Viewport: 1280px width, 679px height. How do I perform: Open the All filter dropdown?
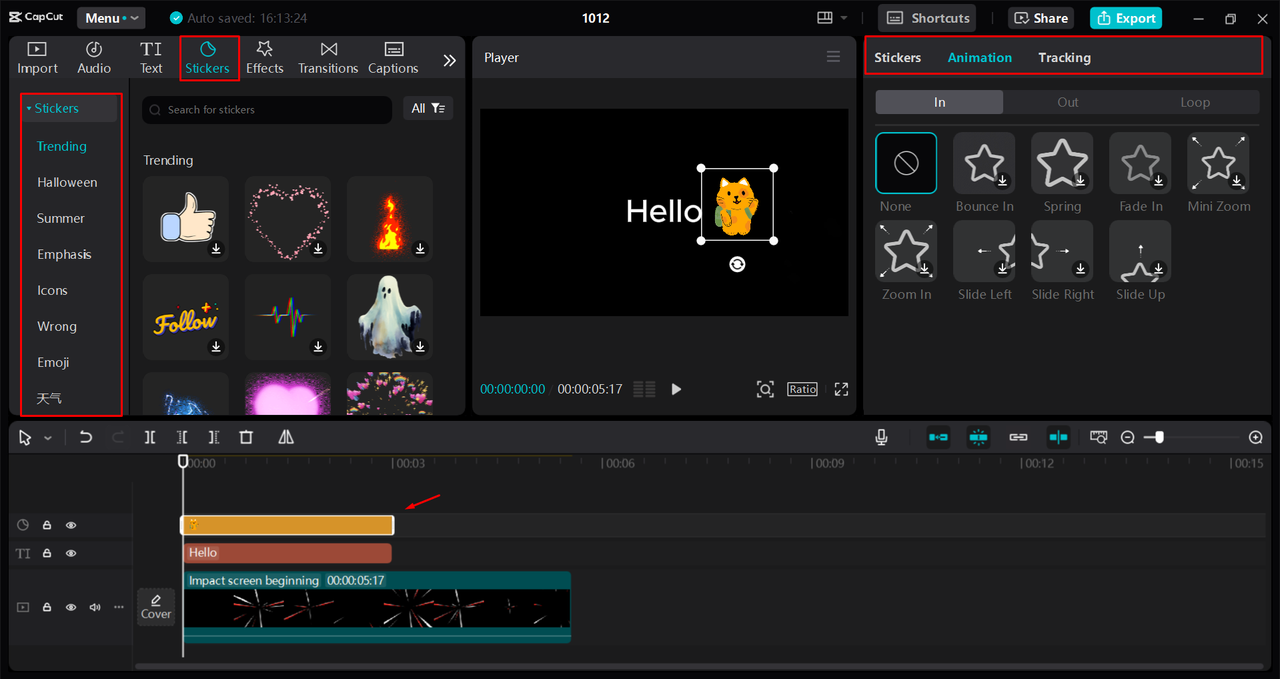pyautogui.click(x=428, y=108)
